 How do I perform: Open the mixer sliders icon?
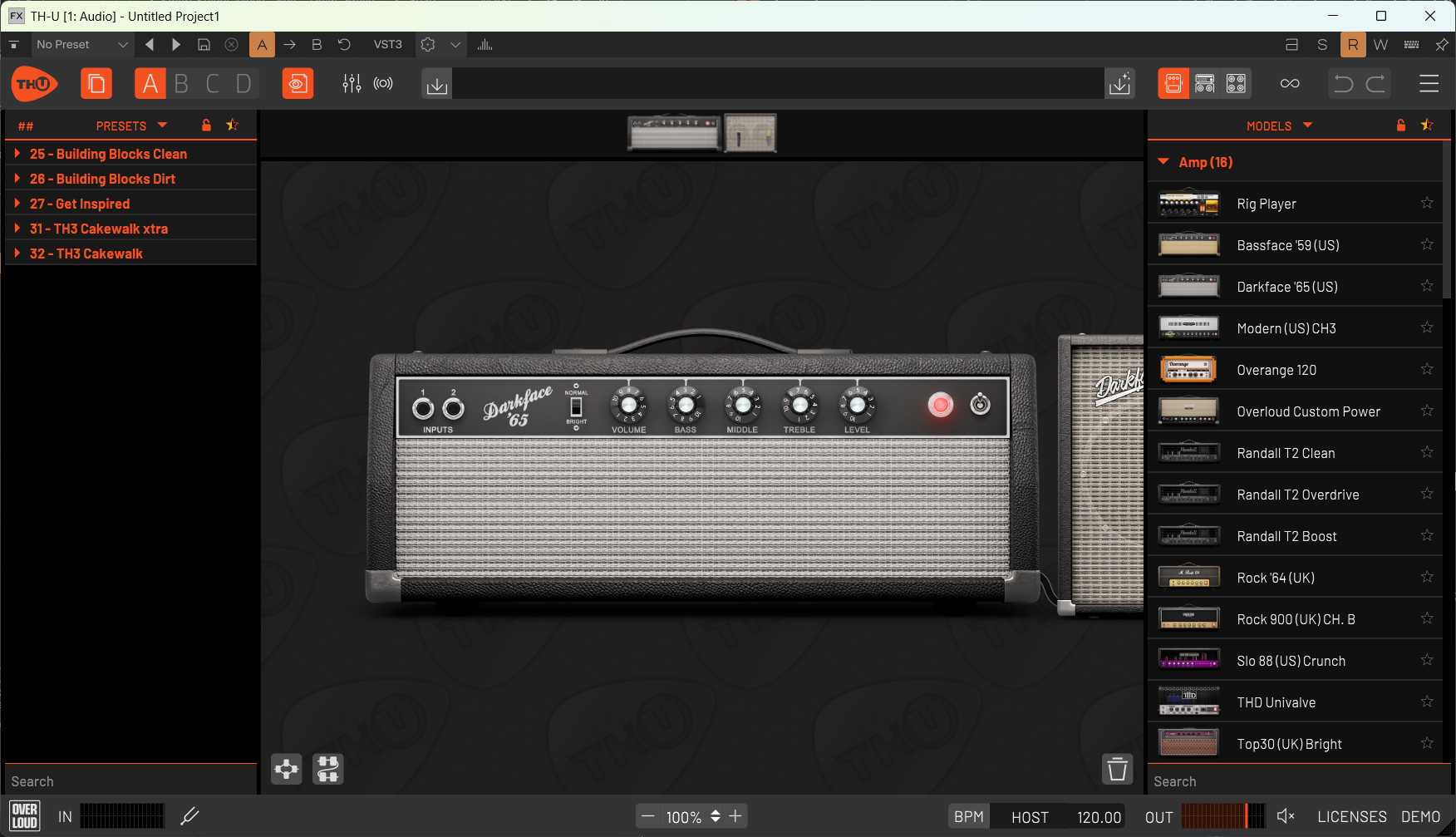[352, 84]
